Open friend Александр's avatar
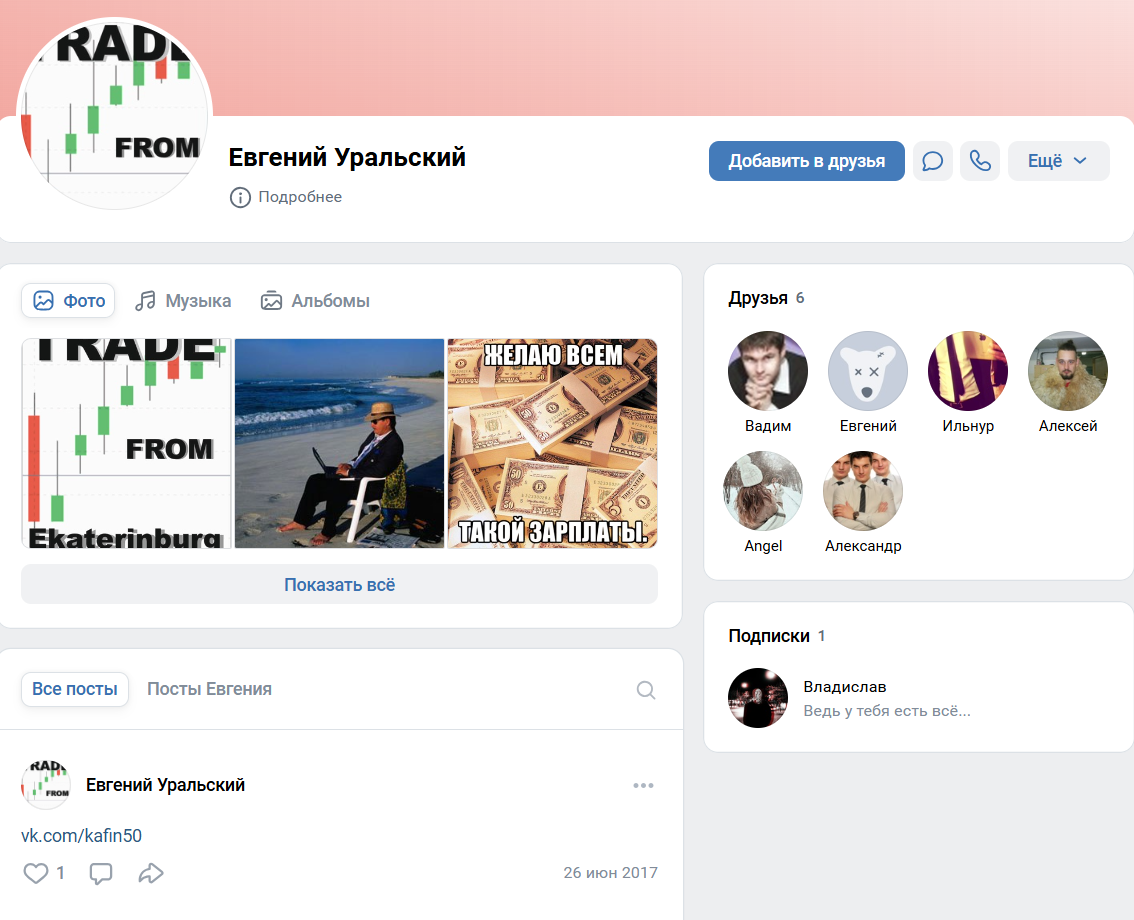The image size is (1134, 920). click(x=863, y=491)
